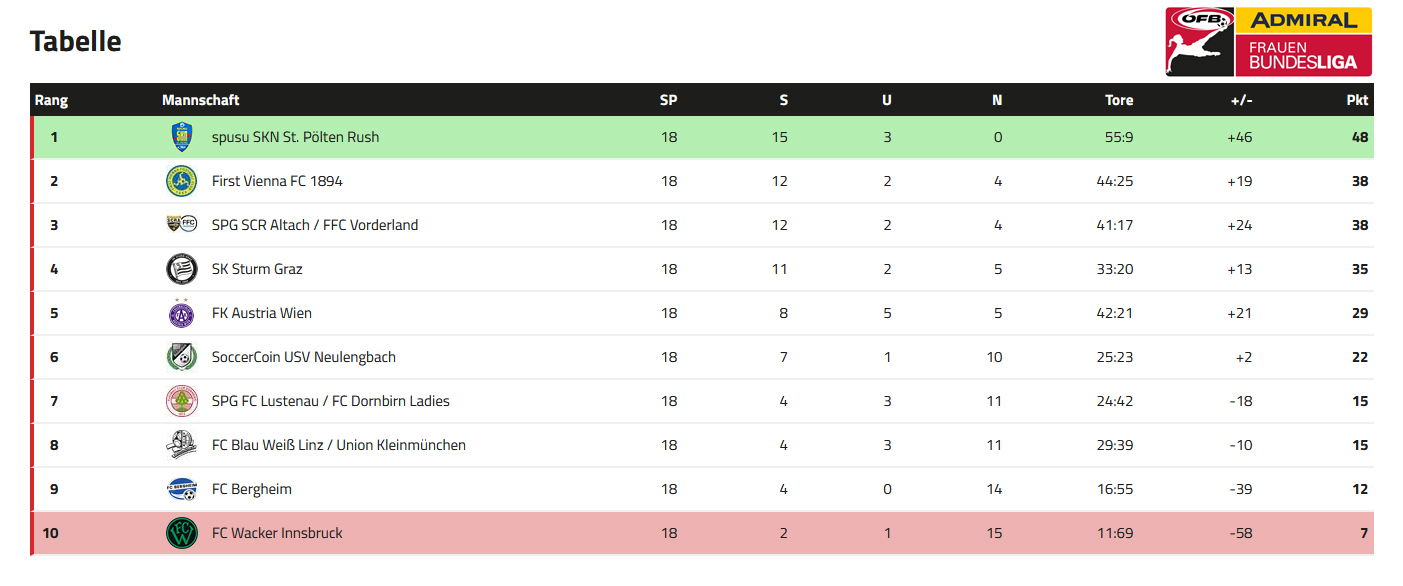Open the spusu SKN St. Pölten Rush team link
1403x586 pixels.
point(295,137)
